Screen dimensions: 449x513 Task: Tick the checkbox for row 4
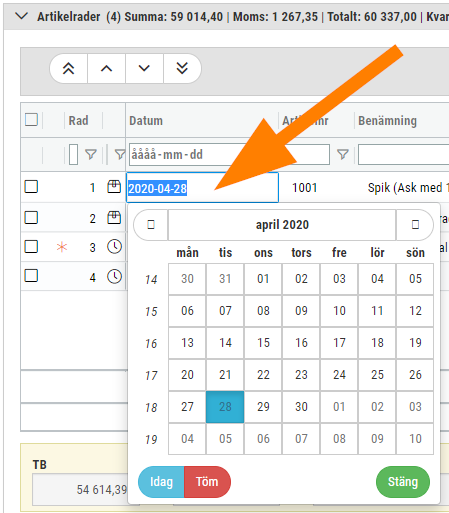pos(31,276)
